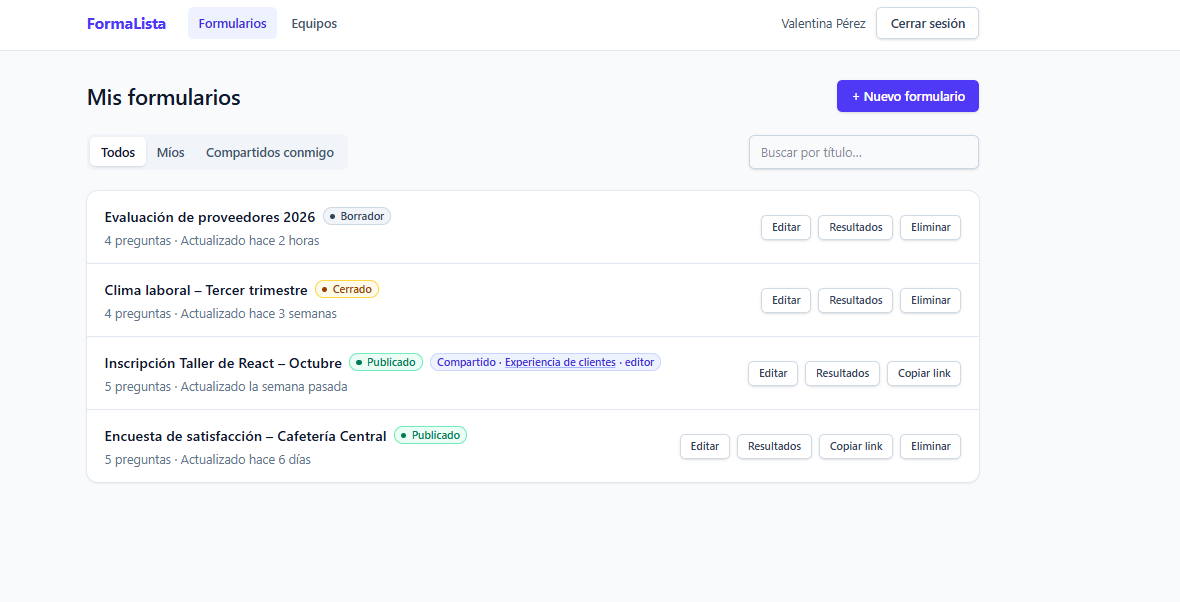Open Equipos in the top navigation
The image size is (1180, 602).
(314, 23)
